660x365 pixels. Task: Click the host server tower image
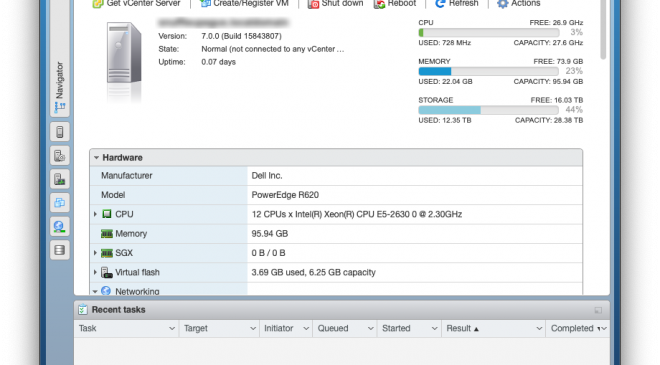[124, 53]
